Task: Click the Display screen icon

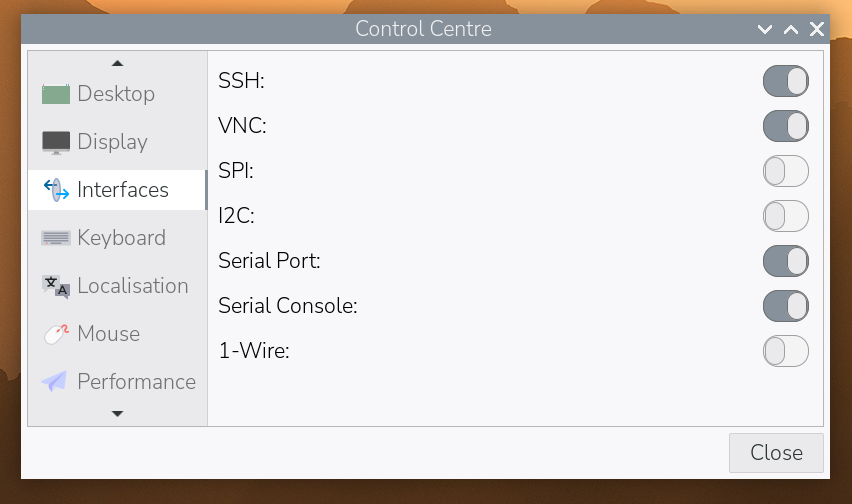Action: (x=56, y=142)
